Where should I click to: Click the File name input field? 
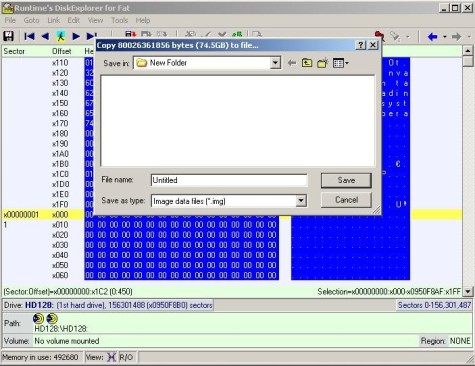tap(229, 180)
